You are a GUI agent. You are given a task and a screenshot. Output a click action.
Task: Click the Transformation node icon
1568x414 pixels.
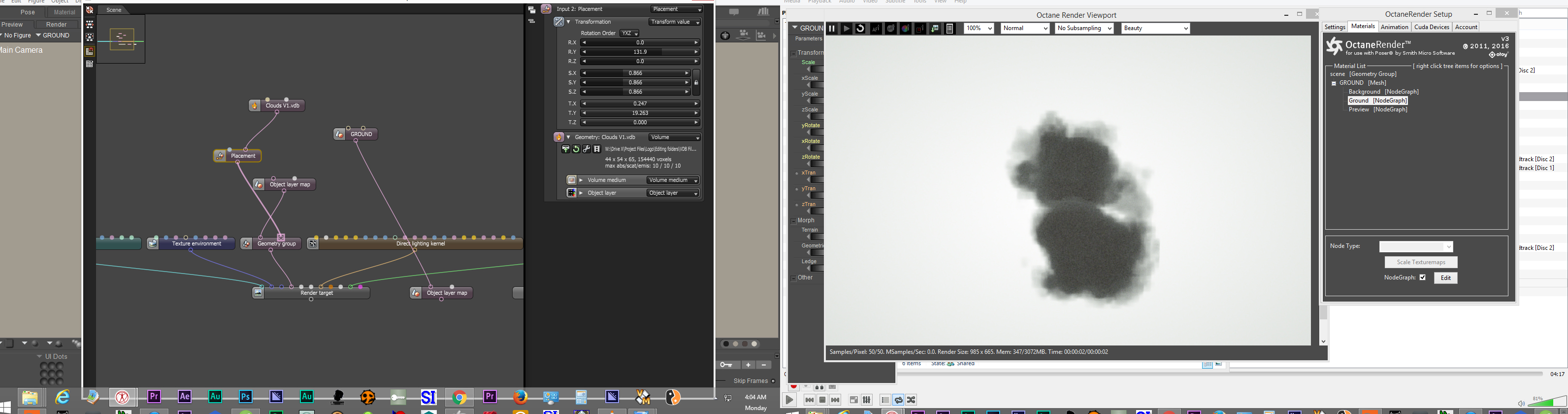tap(559, 22)
